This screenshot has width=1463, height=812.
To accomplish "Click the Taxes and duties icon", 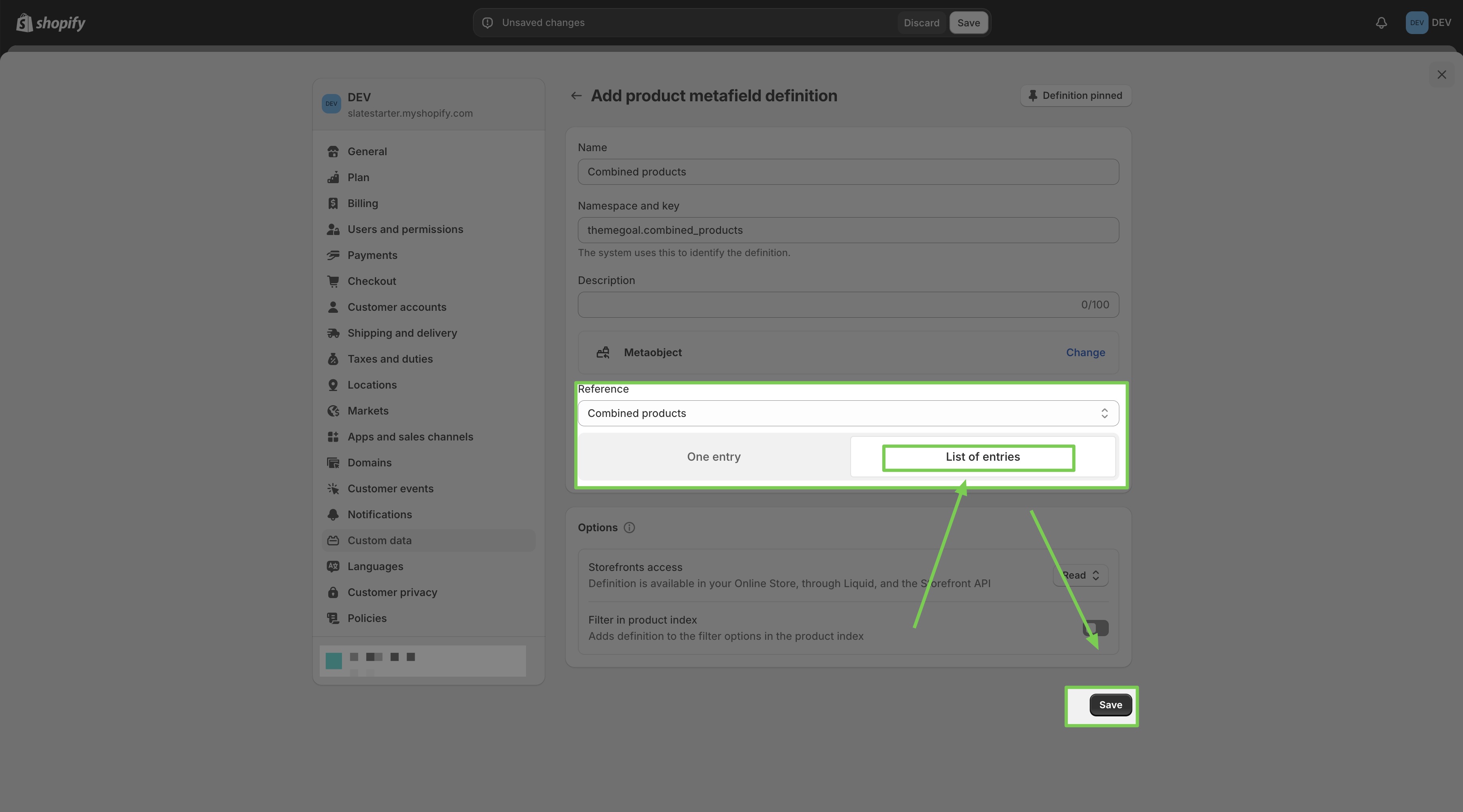I will (x=334, y=359).
